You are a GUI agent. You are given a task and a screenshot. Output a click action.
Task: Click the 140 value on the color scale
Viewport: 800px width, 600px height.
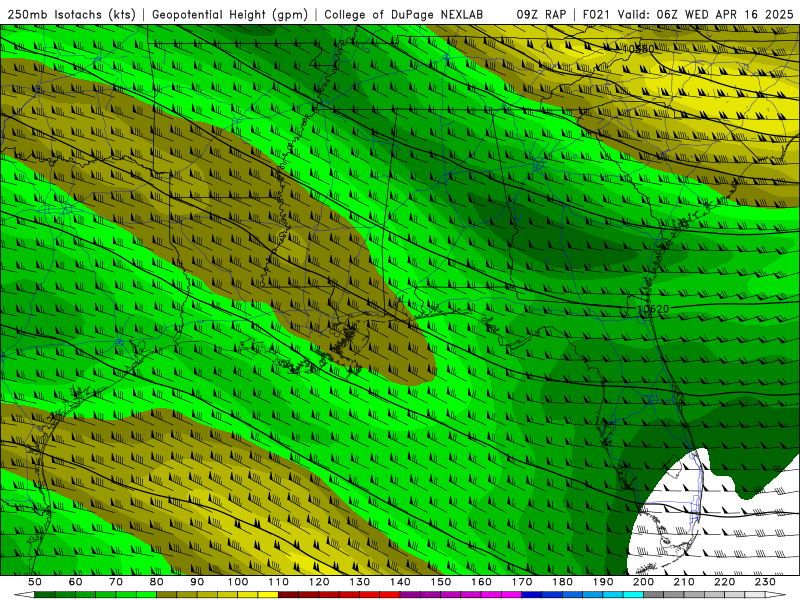tap(400, 582)
